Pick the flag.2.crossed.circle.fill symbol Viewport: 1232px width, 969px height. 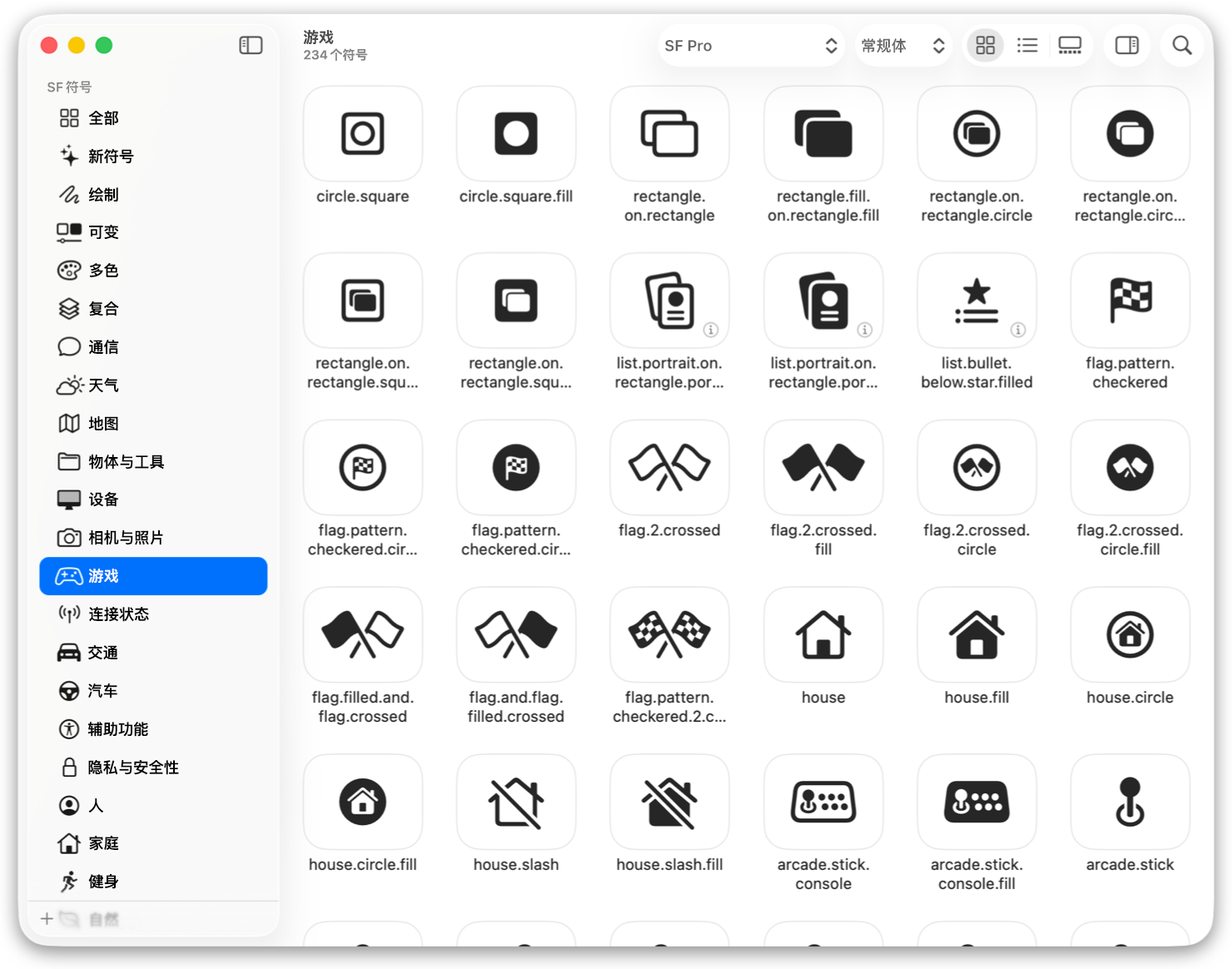click(x=1130, y=468)
